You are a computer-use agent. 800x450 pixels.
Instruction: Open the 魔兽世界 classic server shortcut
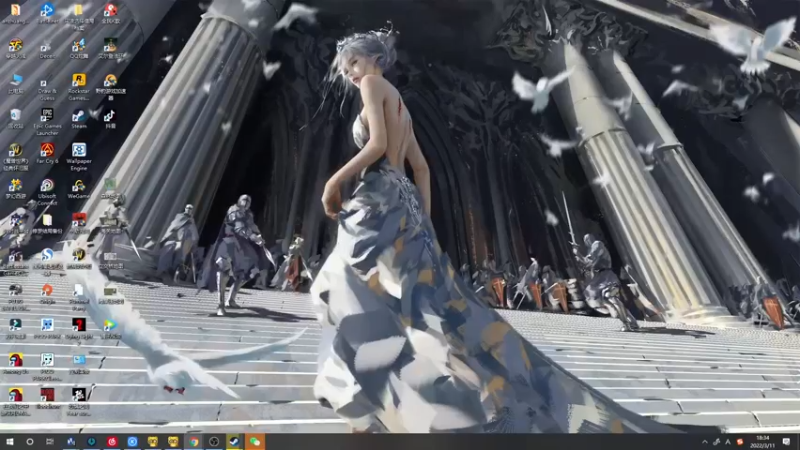click(15, 157)
